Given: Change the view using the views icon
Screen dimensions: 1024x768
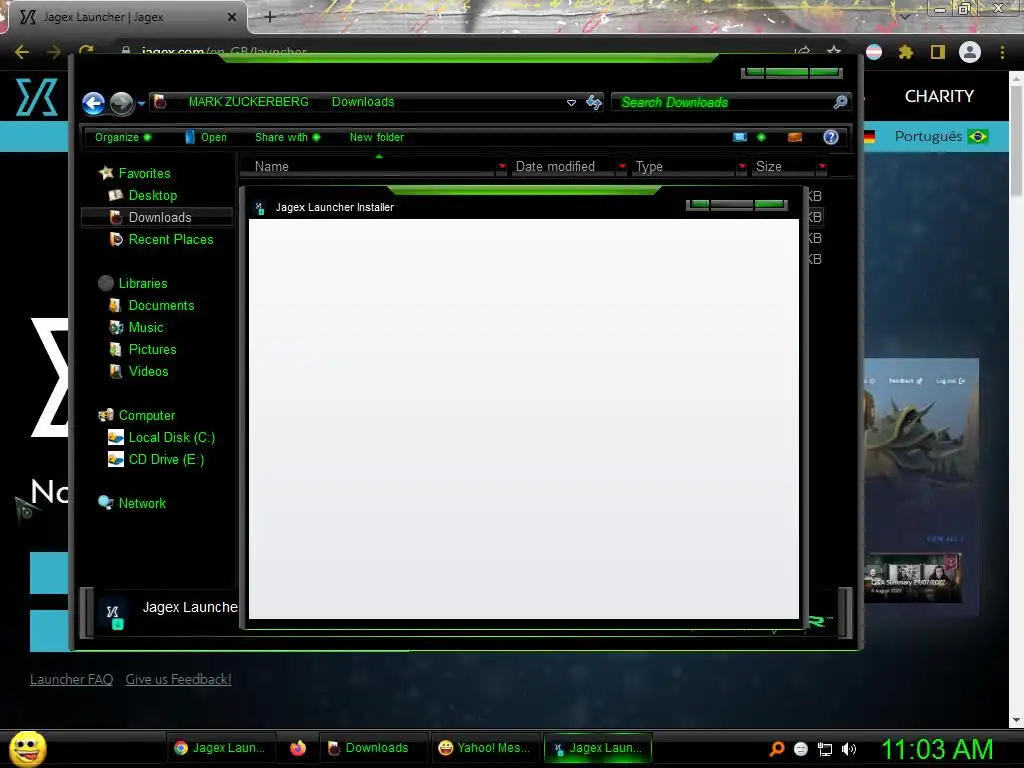Looking at the screenshot, I should click(x=740, y=137).
